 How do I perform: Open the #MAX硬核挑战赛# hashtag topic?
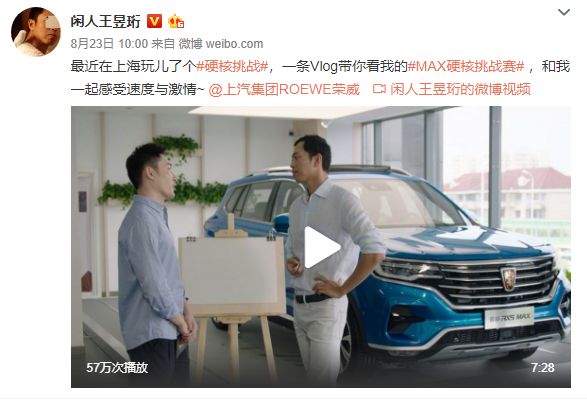[x=466, y=66]
